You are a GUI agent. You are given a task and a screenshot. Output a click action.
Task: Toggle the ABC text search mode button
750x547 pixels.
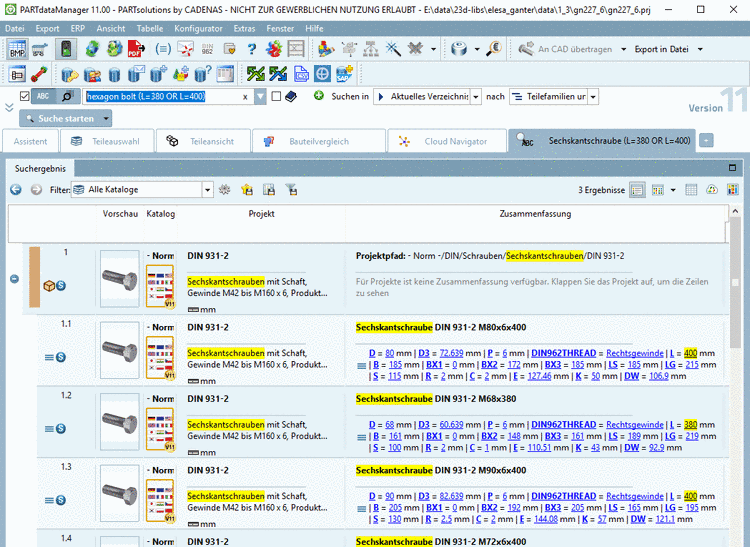(43, 96)
